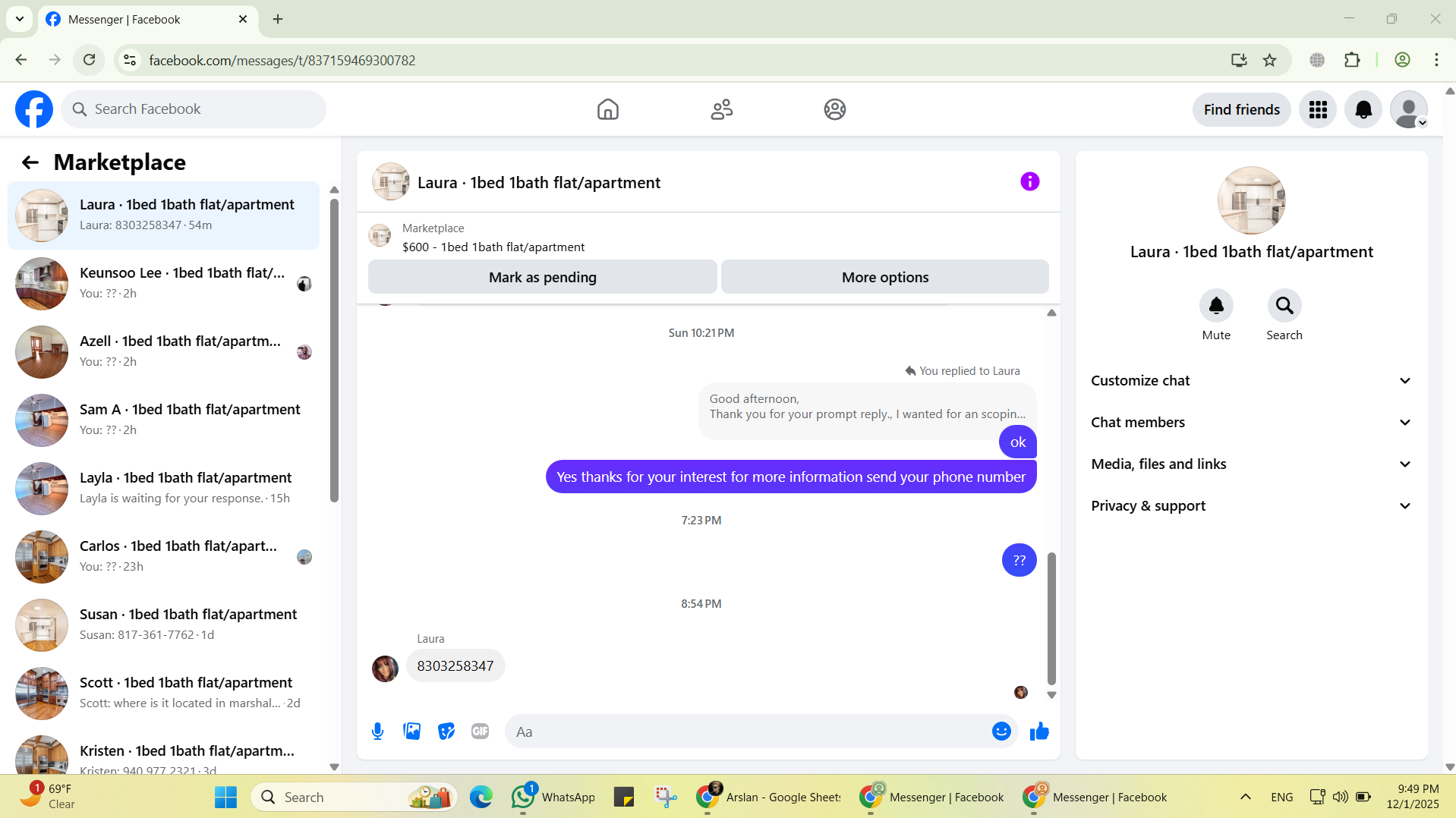The width and height of the screenshot is (1456, 818).
Task: View site information icon in address bar
Action: [x=130, y=60]
